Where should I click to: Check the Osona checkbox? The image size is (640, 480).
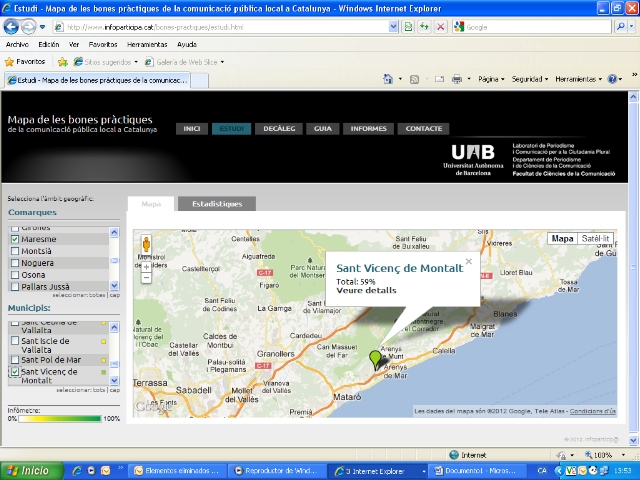15,275
